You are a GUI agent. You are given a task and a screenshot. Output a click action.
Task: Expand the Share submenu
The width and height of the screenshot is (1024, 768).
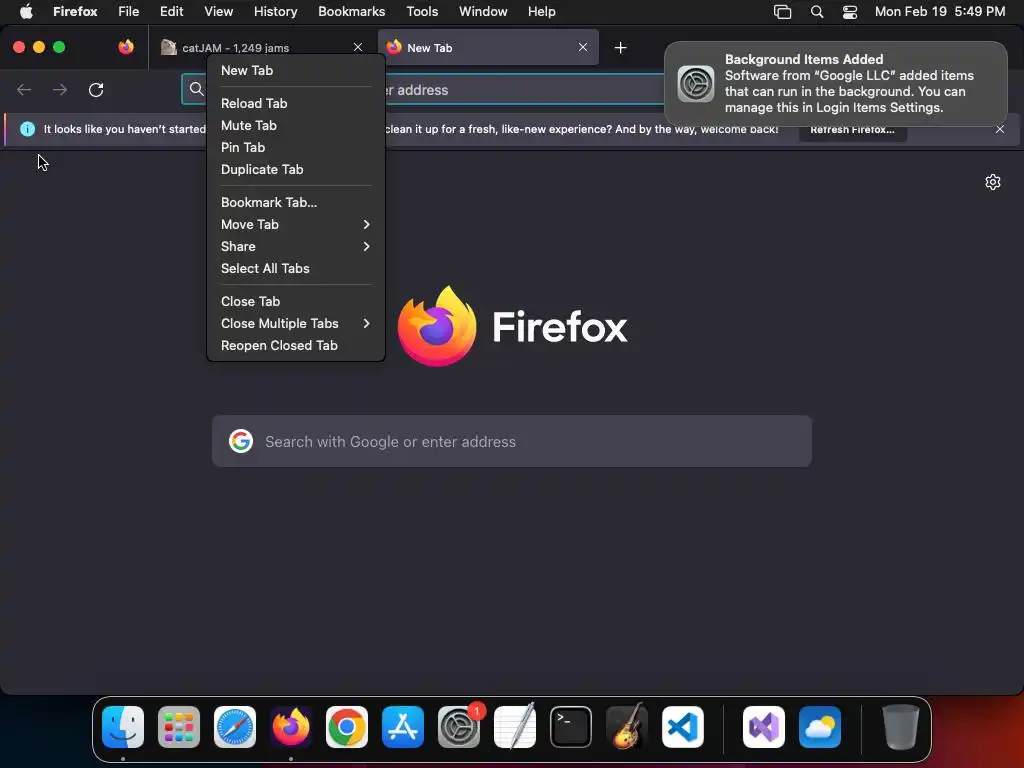click(296, 247)
